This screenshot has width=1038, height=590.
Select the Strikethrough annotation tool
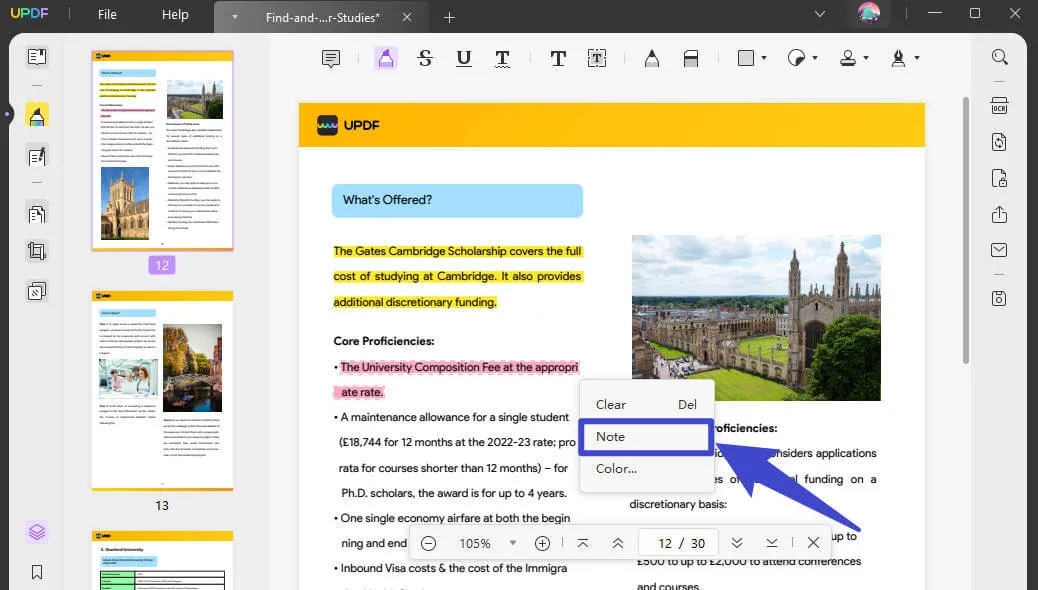[425, 58]
